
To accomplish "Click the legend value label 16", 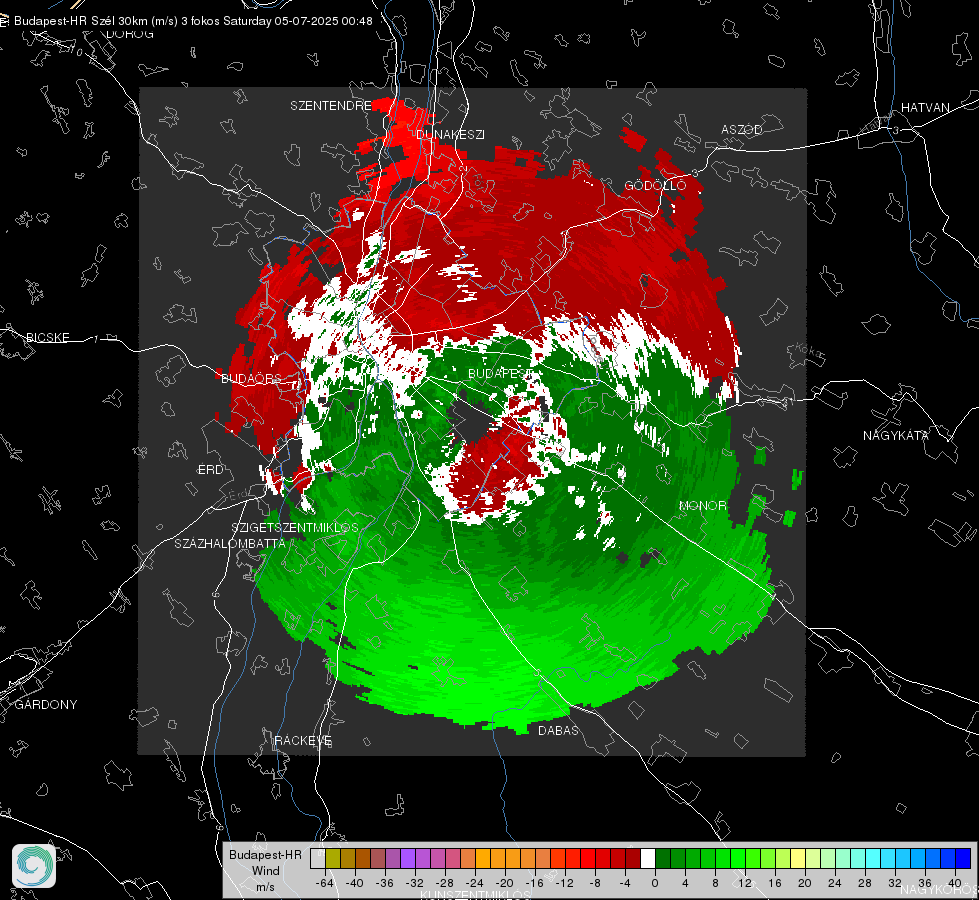I will (x=775, y=883).
